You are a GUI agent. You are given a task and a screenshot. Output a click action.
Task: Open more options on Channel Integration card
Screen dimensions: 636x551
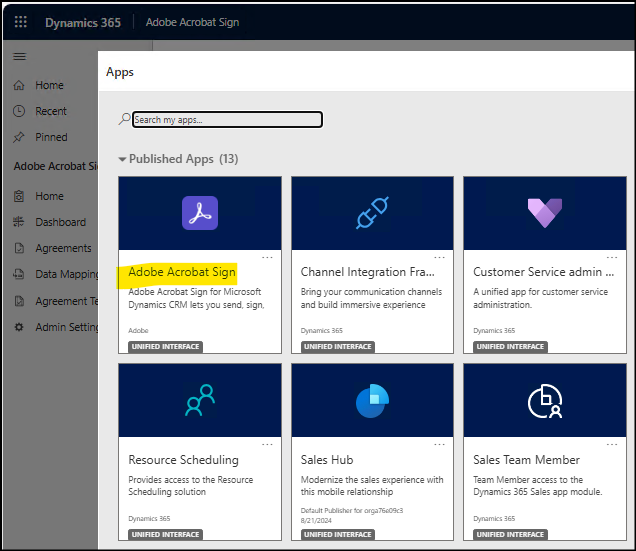[x=439, y=257]
